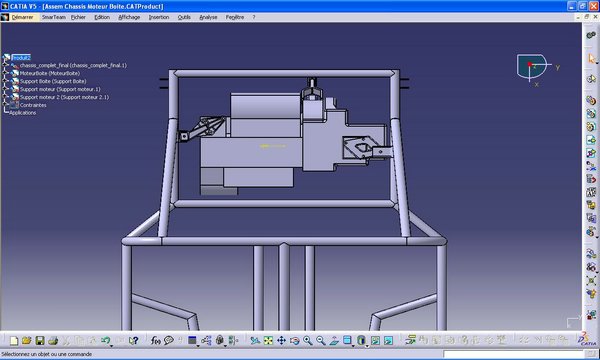Expand the Support moteur.1 tree node
The image size is (600, 360).
[5, 89]
